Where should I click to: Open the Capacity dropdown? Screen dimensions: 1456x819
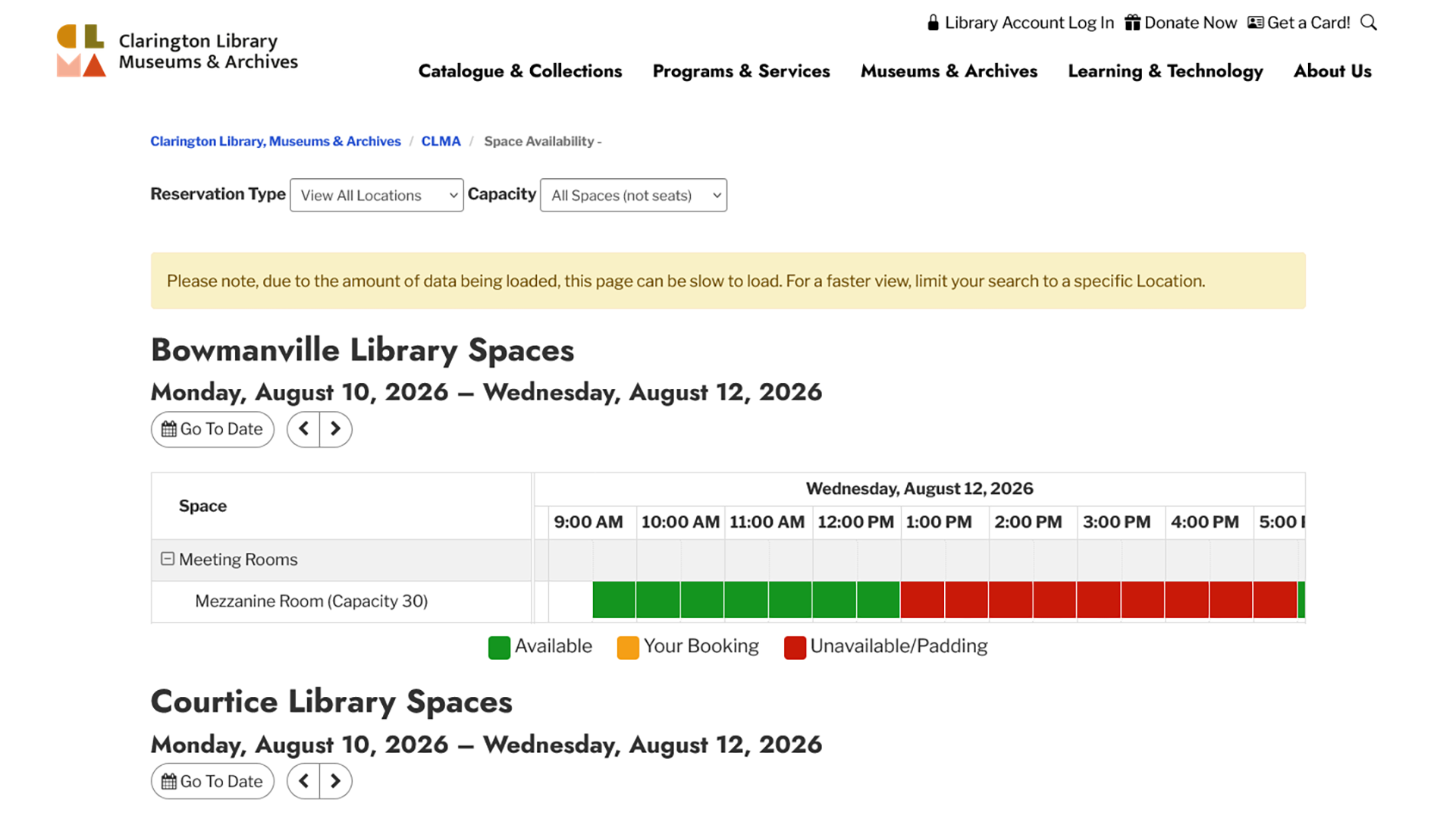click(633, 195)
